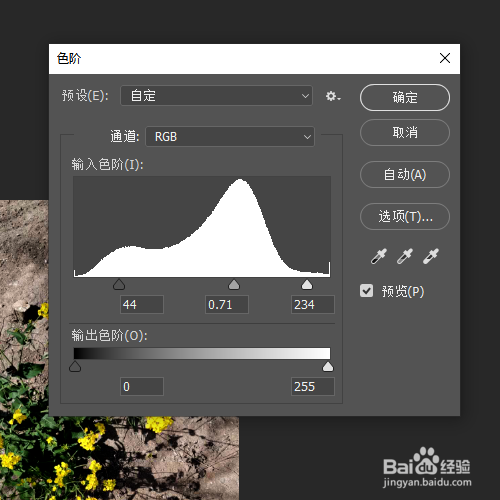Viewport: 500px width, 500px height.
Task: Click the 确定 confirm button
Action: 405,97
